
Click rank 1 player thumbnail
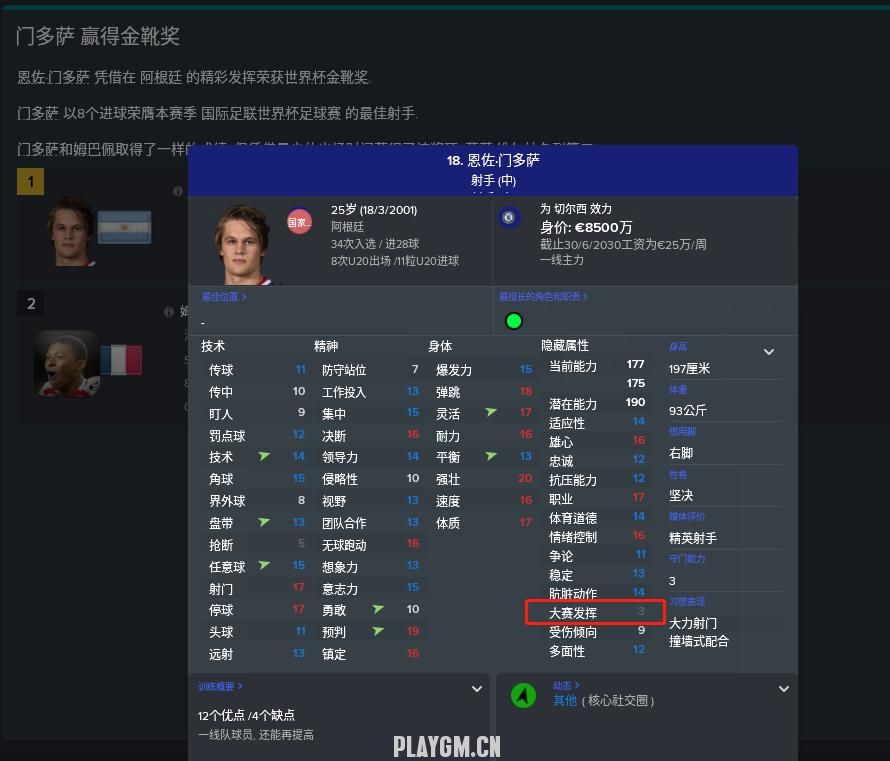coord(71,232)
